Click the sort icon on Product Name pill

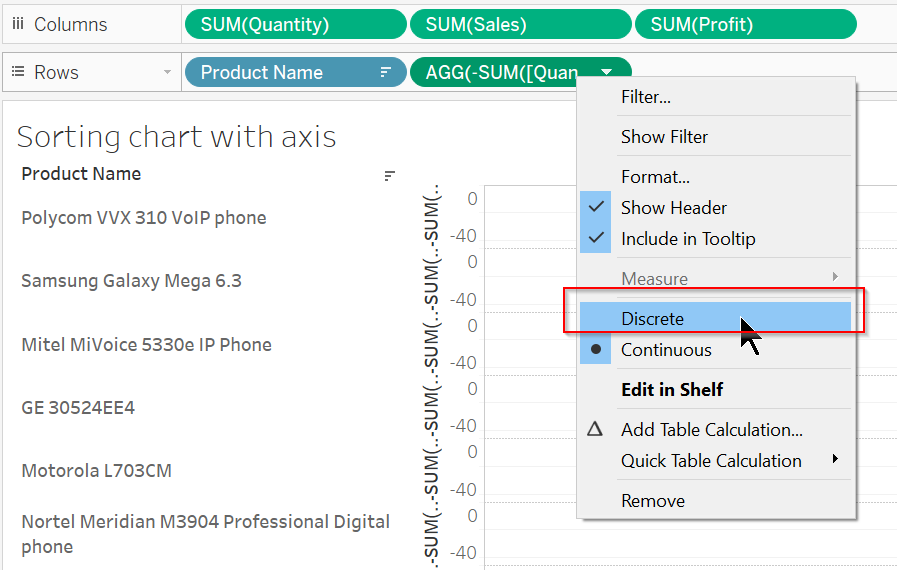[x=386, y=72]
